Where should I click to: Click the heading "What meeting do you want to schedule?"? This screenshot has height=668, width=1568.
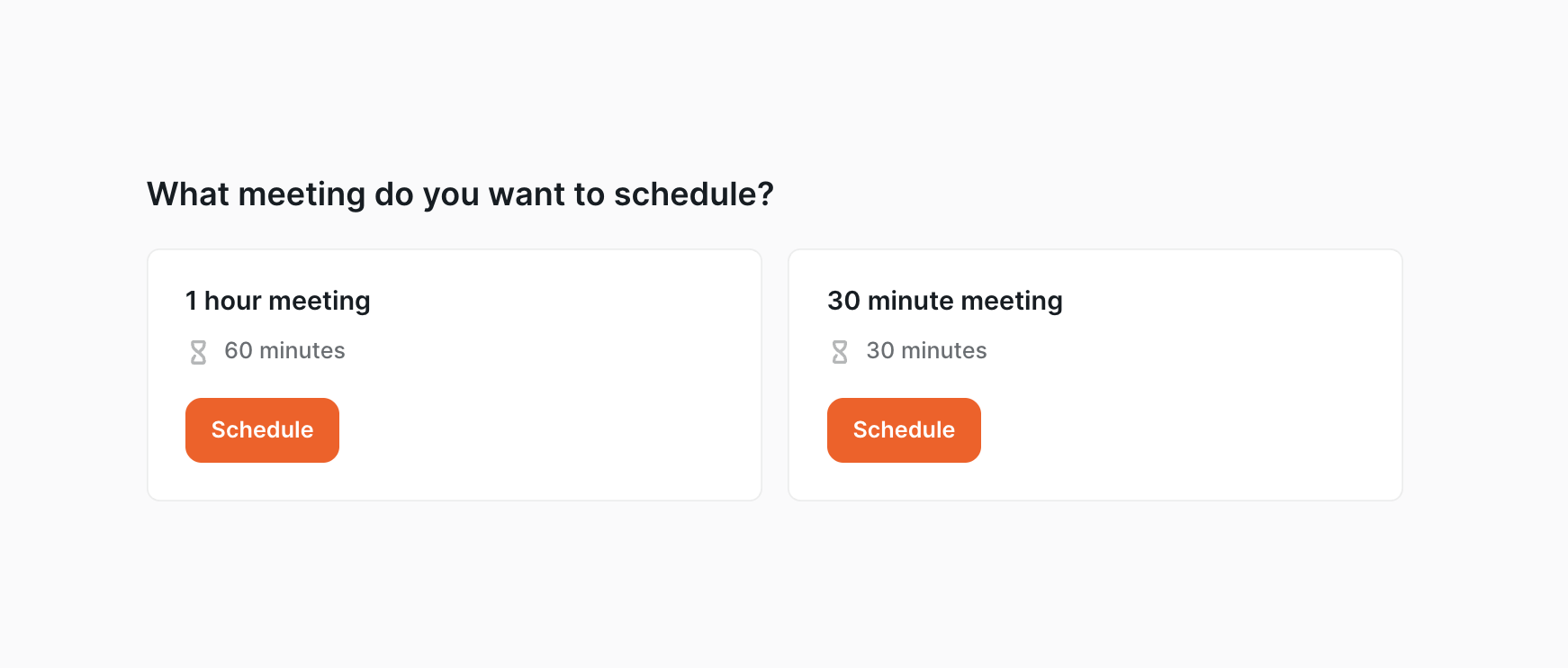[460, 194]
